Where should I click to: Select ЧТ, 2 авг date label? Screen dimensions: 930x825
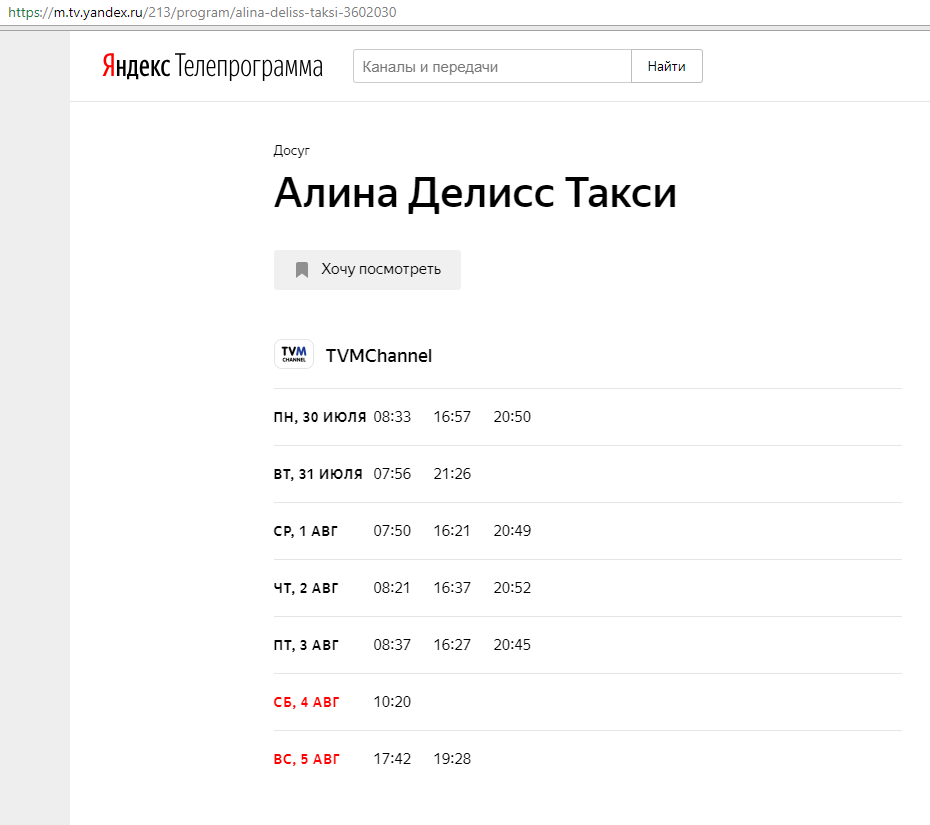(306, 588)
